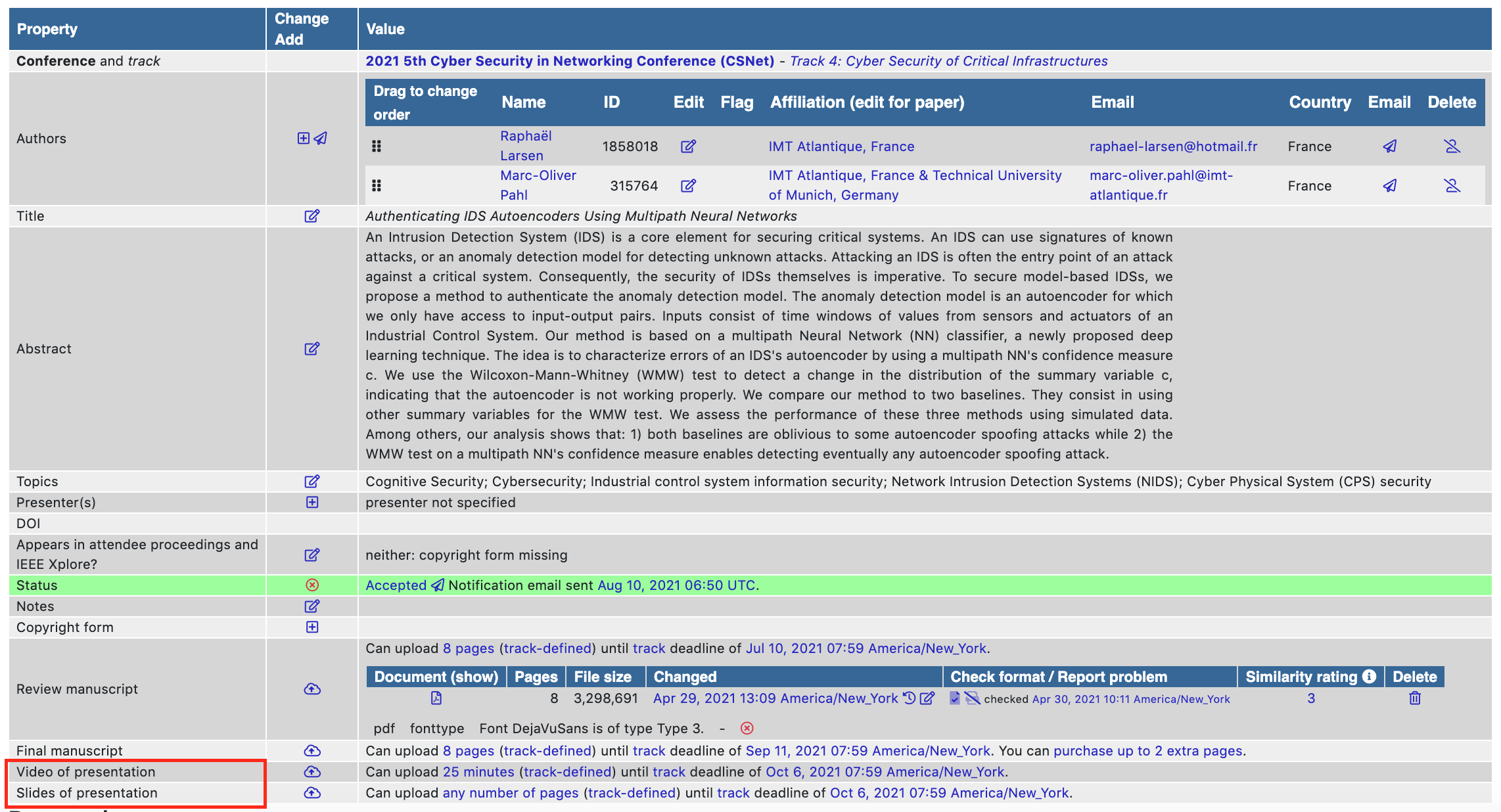1501x812 pixels.
Task: Edit the Notes field
Action: pos(312,606)
